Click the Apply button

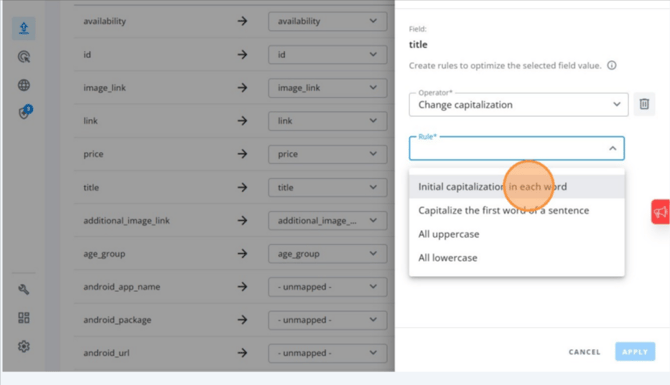pos(635,352)
